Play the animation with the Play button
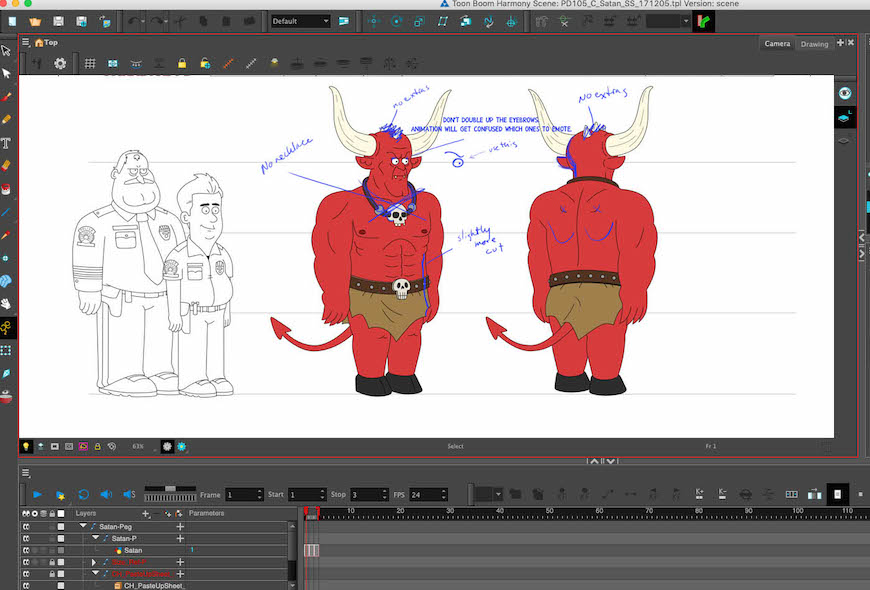The height and width of the screenshot is (590, 870). point(37,495)
